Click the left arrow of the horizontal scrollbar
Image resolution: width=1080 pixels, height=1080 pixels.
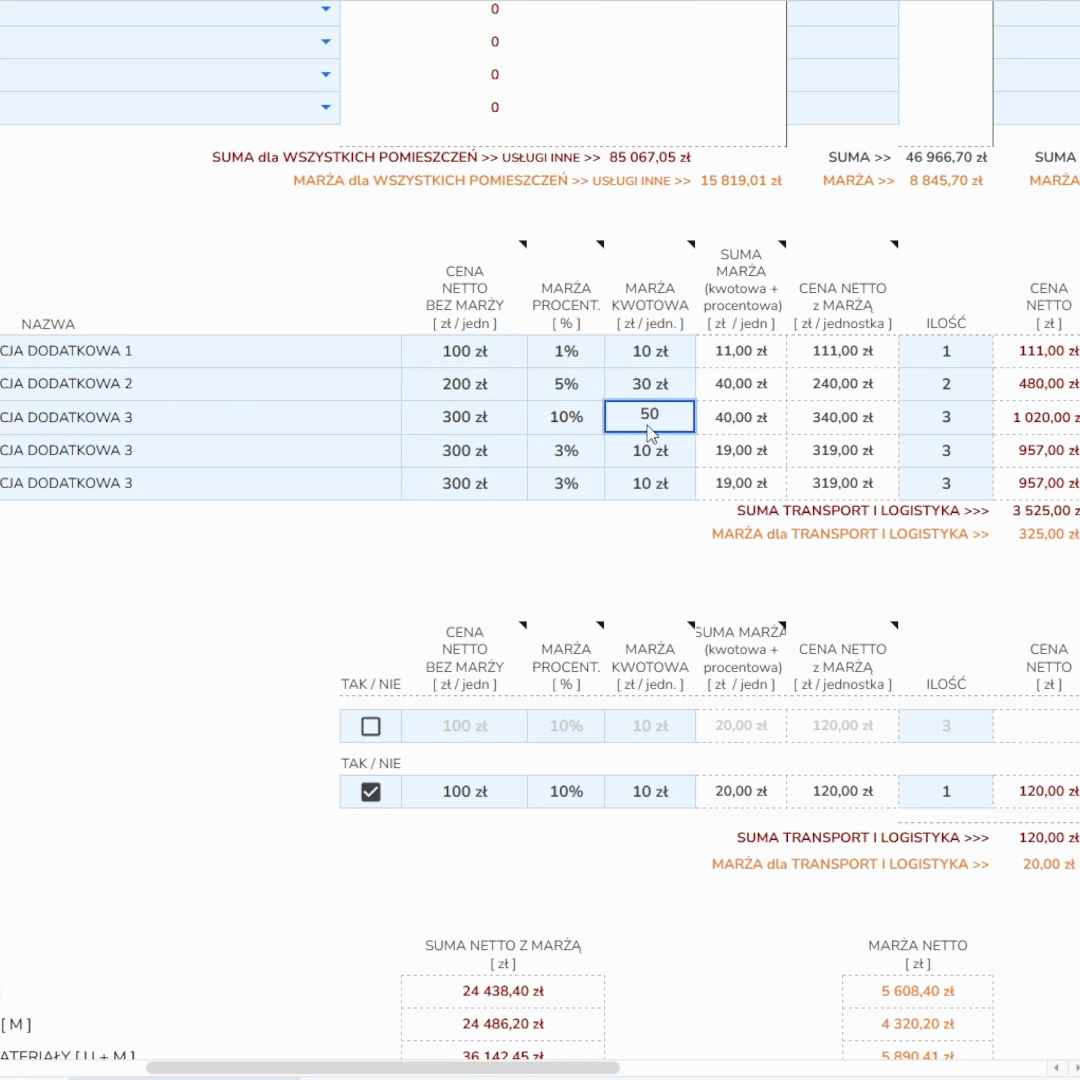[x=1054, y=1067]
